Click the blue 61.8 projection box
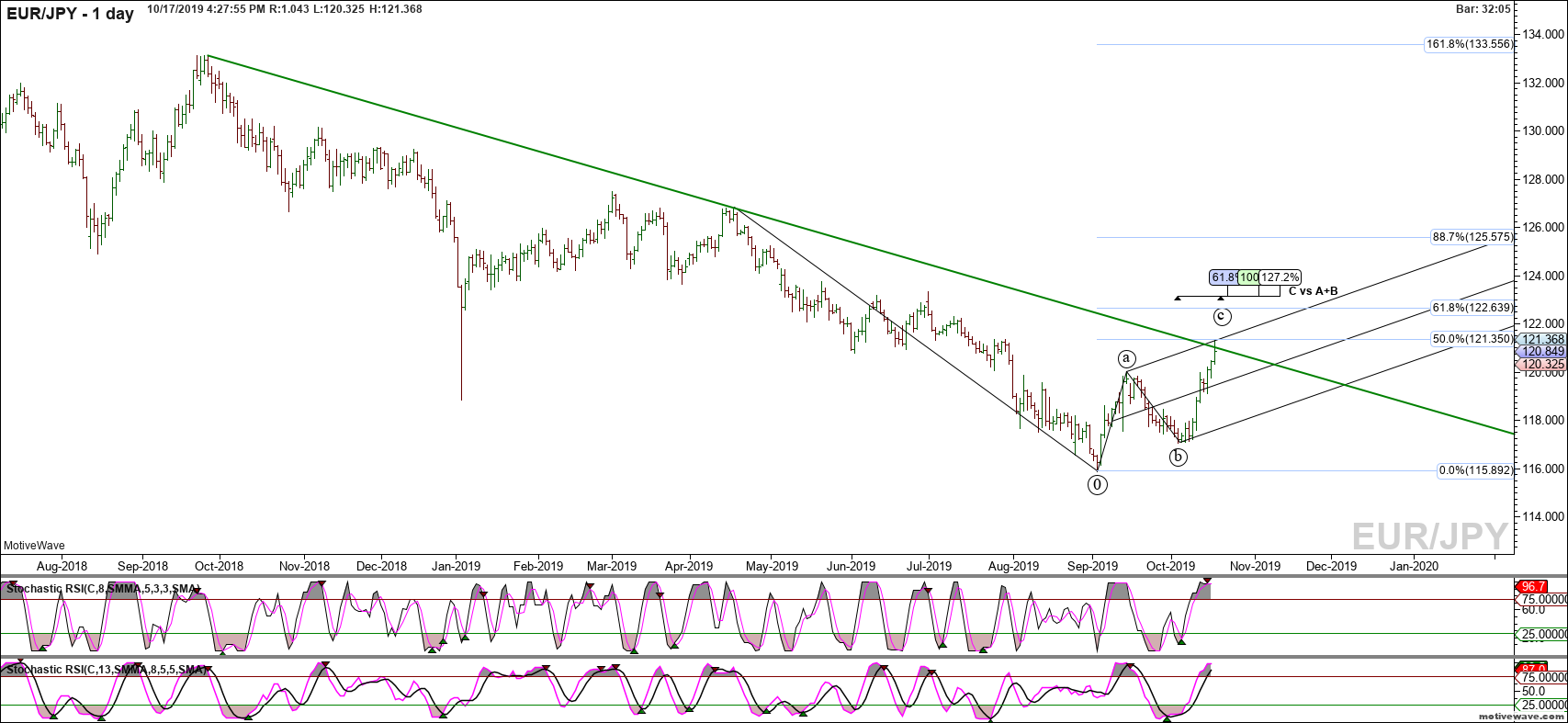The image size is (1568, 723). click(1224, 277)
